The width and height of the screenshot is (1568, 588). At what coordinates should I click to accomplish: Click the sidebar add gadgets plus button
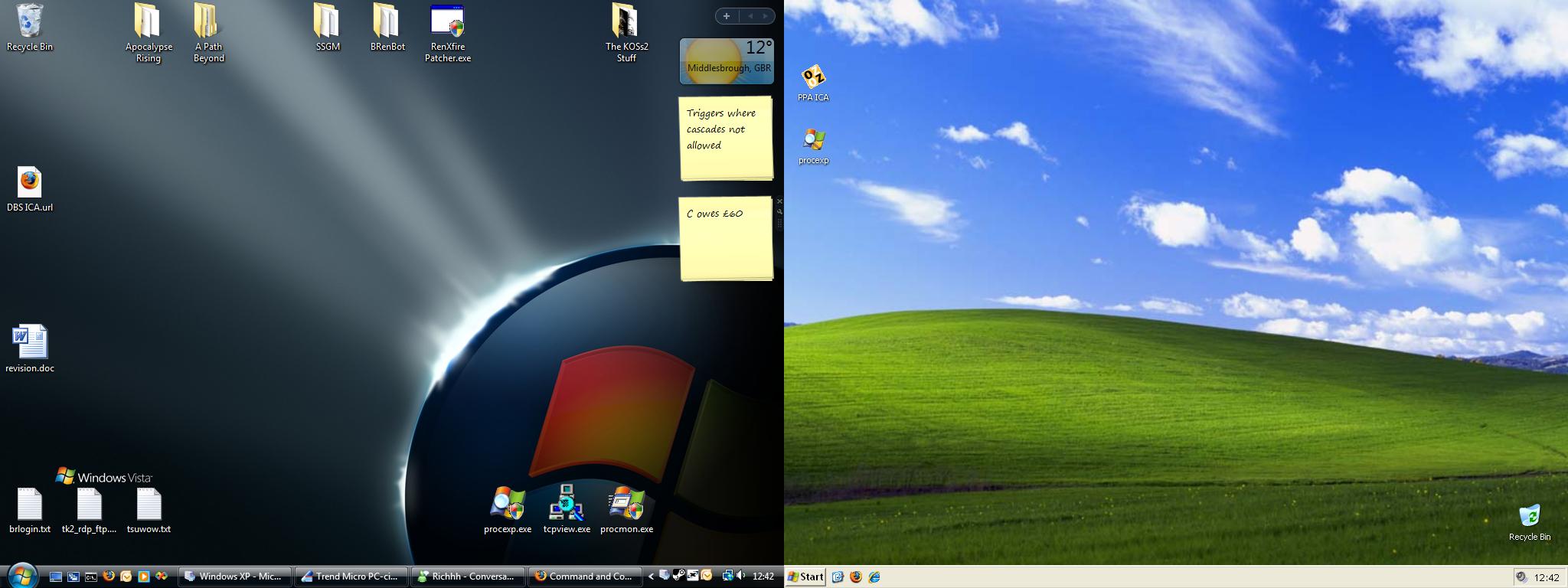pos(726,16)
